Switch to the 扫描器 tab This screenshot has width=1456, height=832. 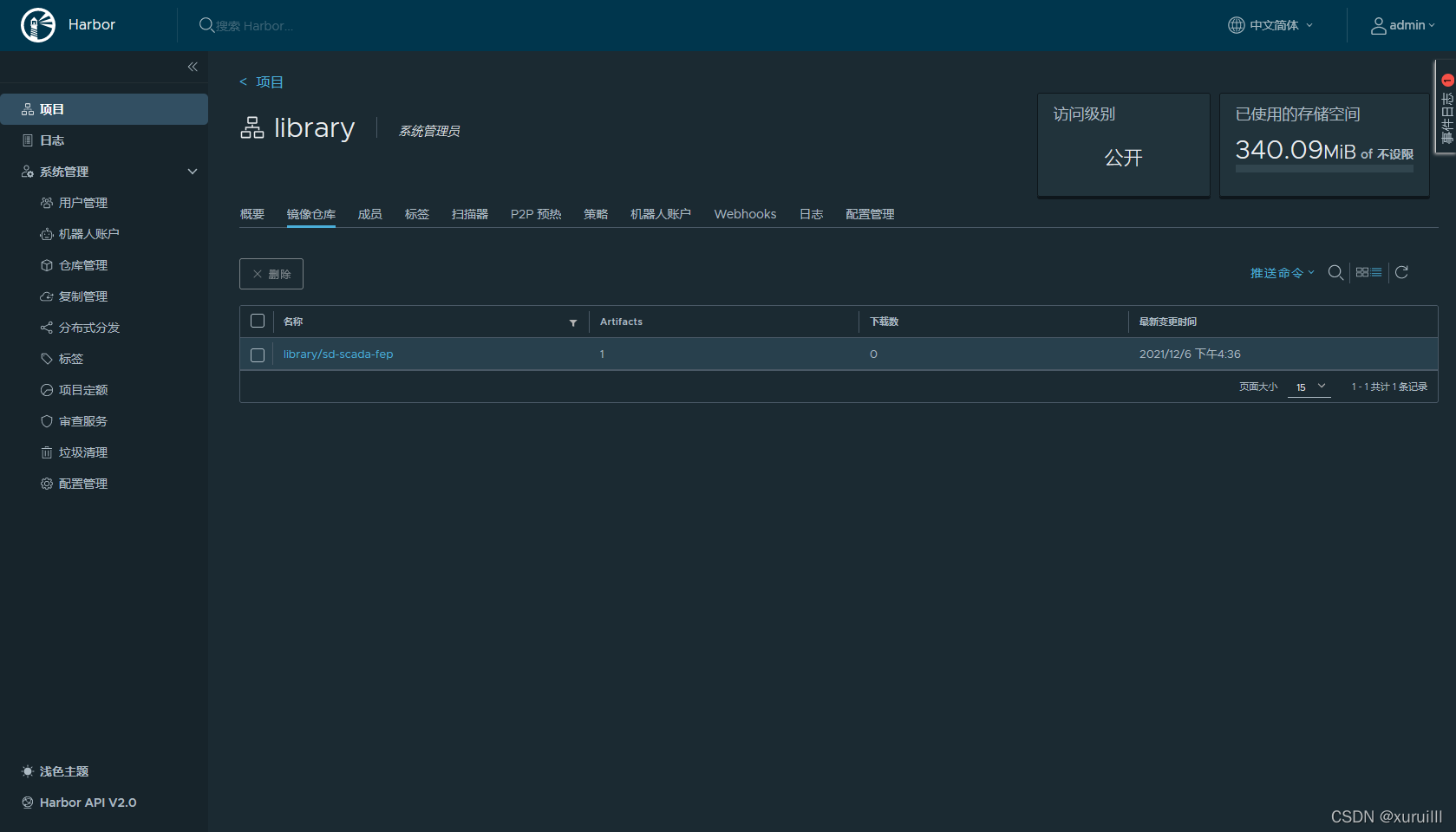[470, 214]
